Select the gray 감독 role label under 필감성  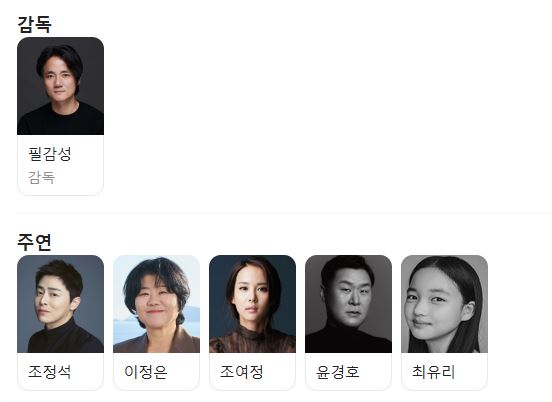[x=42, y=177]
